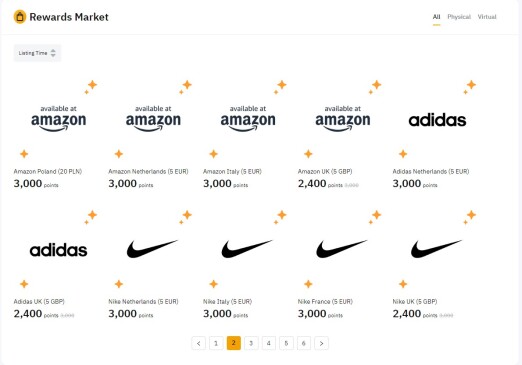Jump to page 6

(304, 343)
